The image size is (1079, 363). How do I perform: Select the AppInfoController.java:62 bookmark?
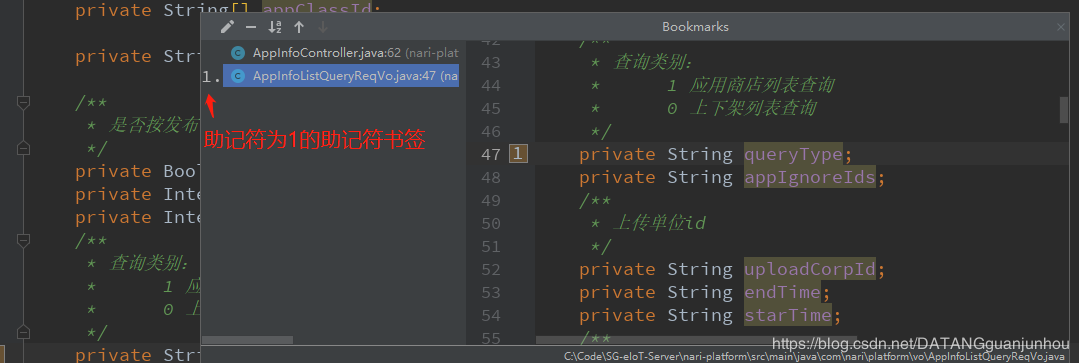click(x=341, y=53)
